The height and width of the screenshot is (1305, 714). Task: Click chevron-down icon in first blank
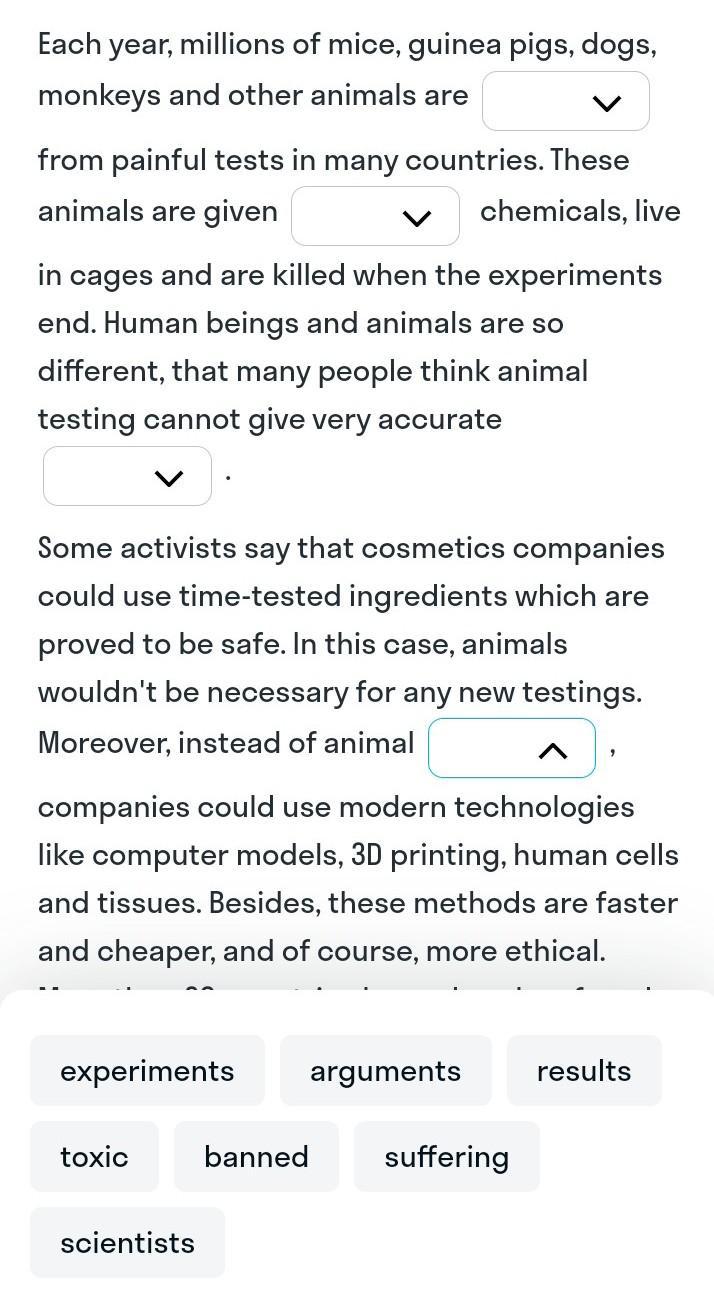point(607,103)
